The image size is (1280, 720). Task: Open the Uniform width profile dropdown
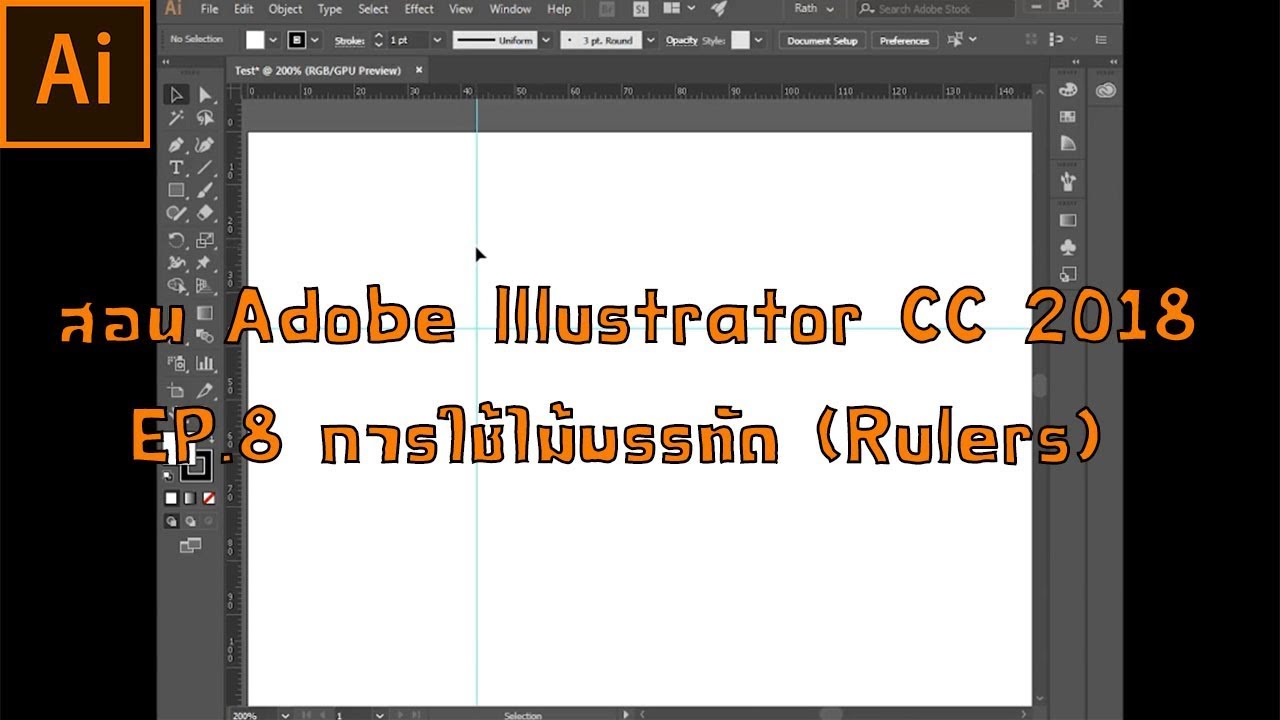click(544, 41)
